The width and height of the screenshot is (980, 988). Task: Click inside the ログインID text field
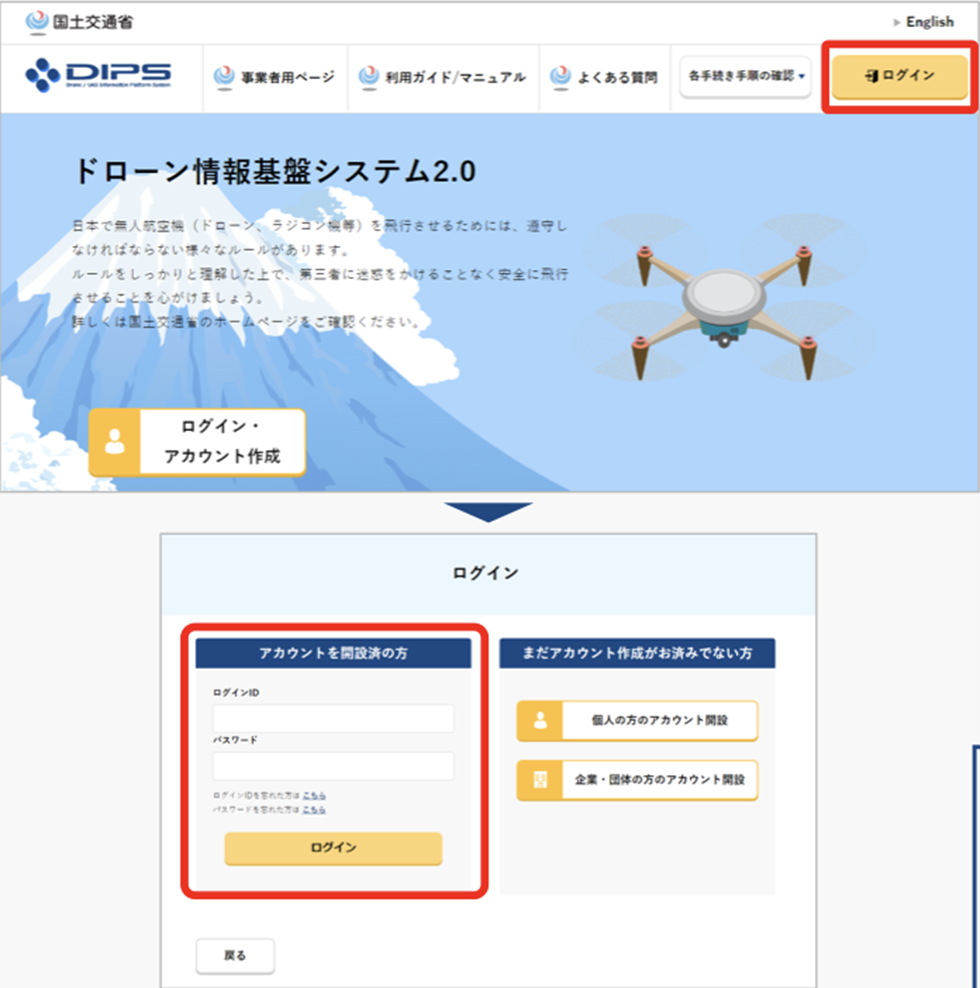[x=333, y=719]
